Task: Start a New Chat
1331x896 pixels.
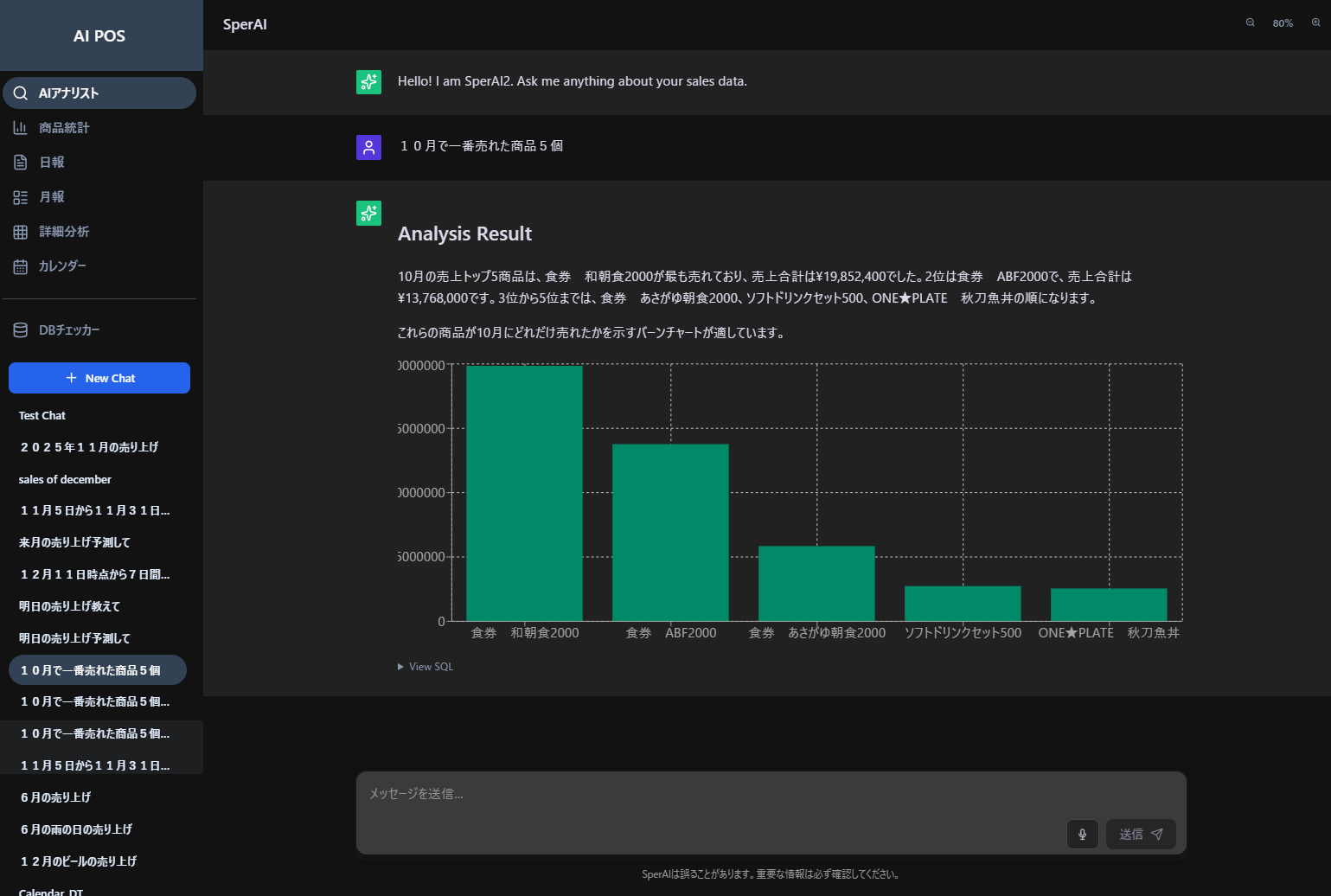Action: pyautogui.click(x=99, y=378)
